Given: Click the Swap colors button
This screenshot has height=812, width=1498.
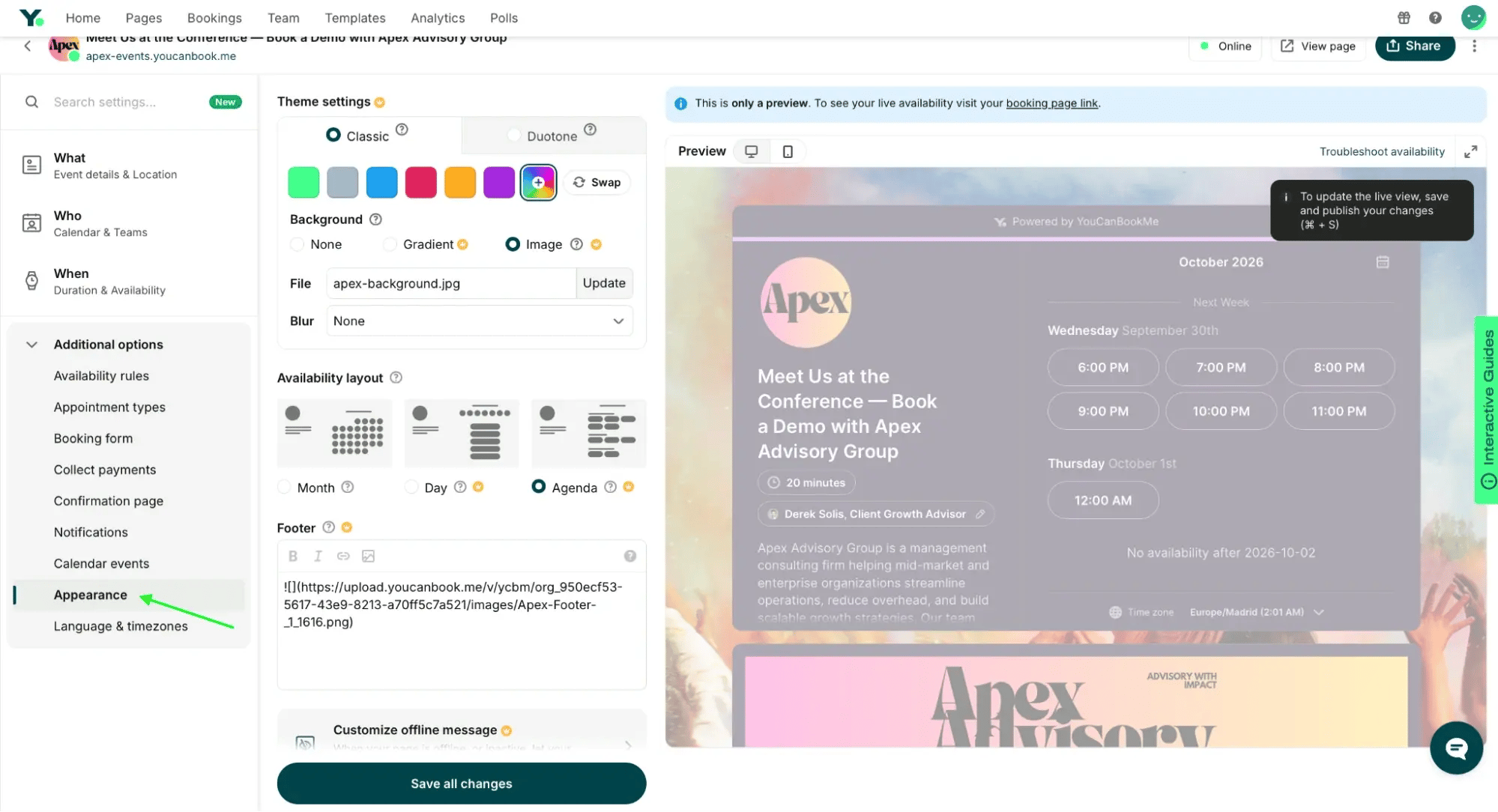Looking at the screenshot, I should (x=597, y=183).
